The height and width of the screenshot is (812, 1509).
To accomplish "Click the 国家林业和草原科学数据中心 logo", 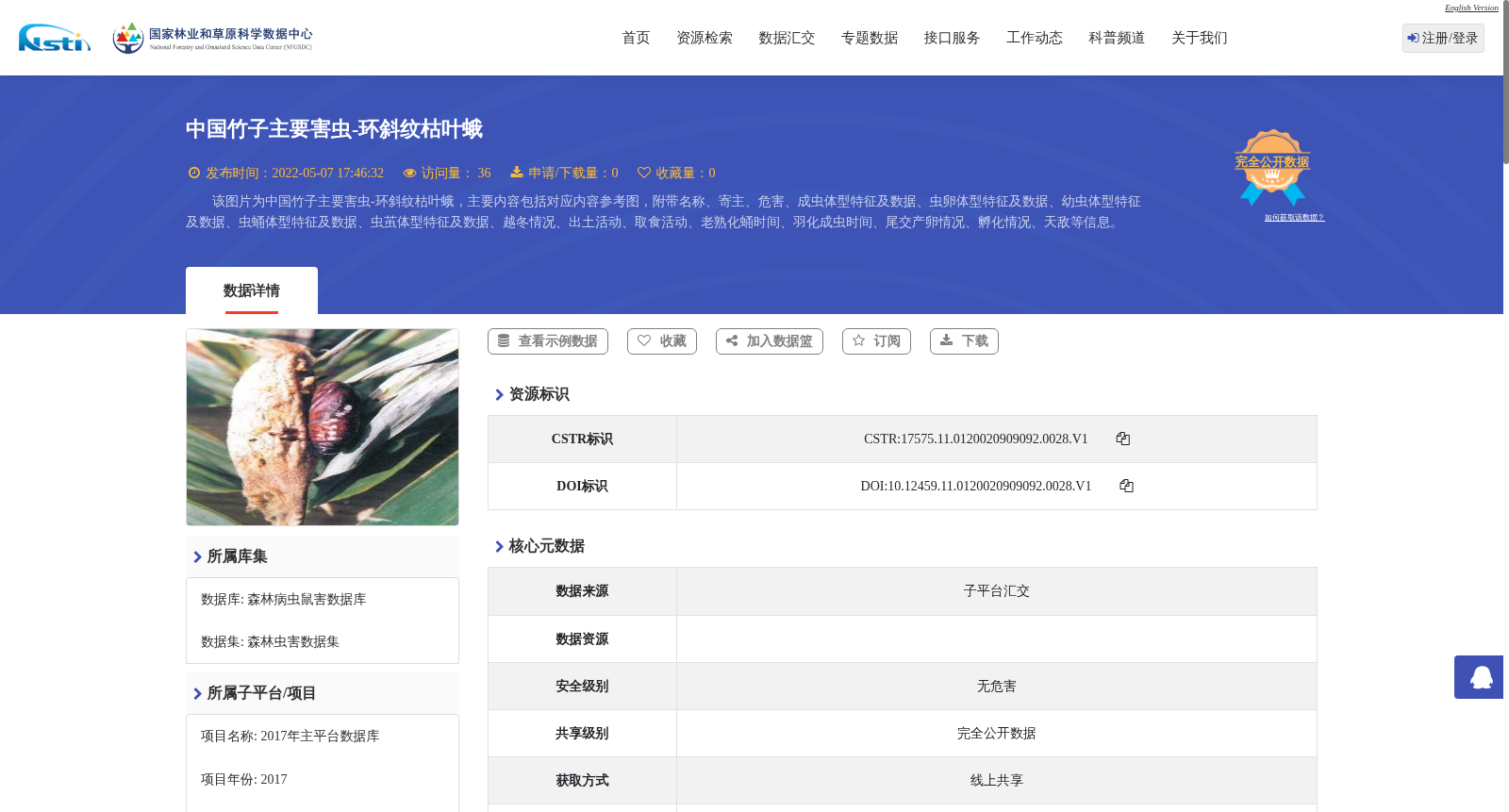I will 212,38.
